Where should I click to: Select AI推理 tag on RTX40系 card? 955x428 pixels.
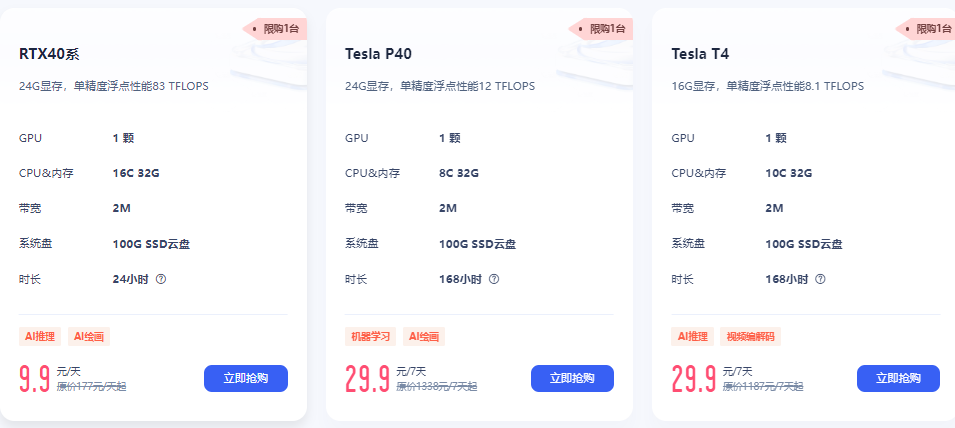coord(40,337)
